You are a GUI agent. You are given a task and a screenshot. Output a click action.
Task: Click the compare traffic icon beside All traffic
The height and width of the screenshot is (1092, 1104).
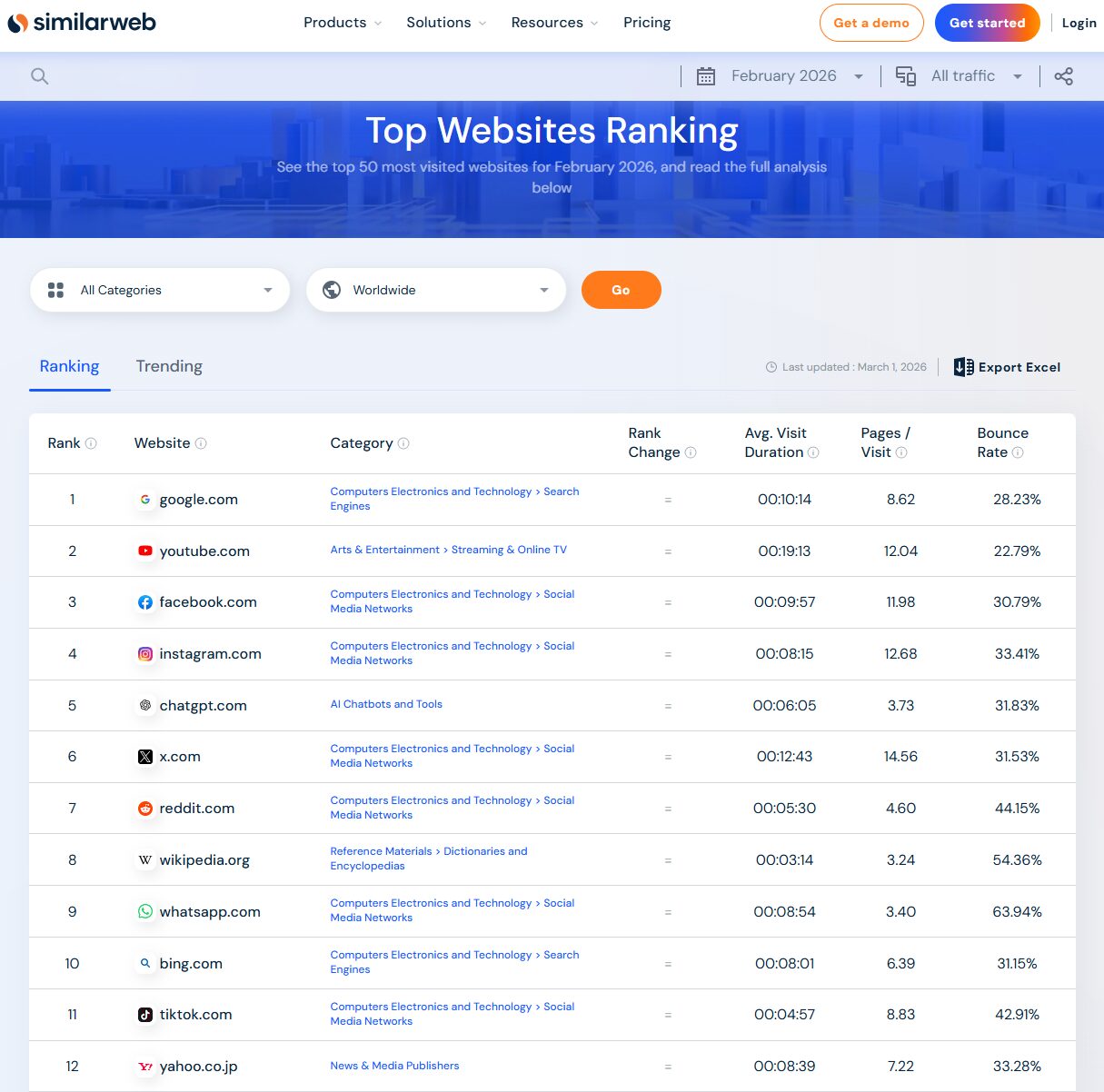[x=905, y=75]
